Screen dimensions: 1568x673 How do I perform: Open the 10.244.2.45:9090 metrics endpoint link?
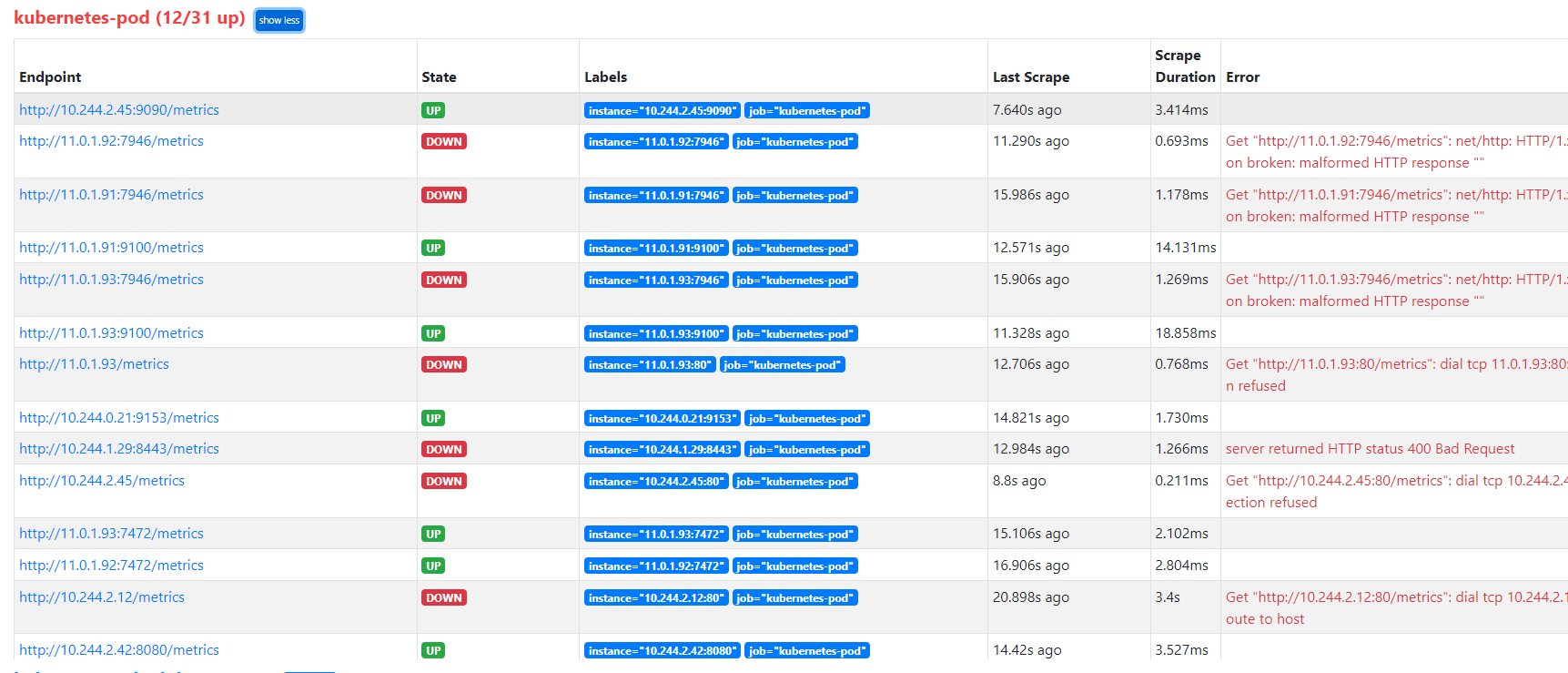[x=119, y=110]
